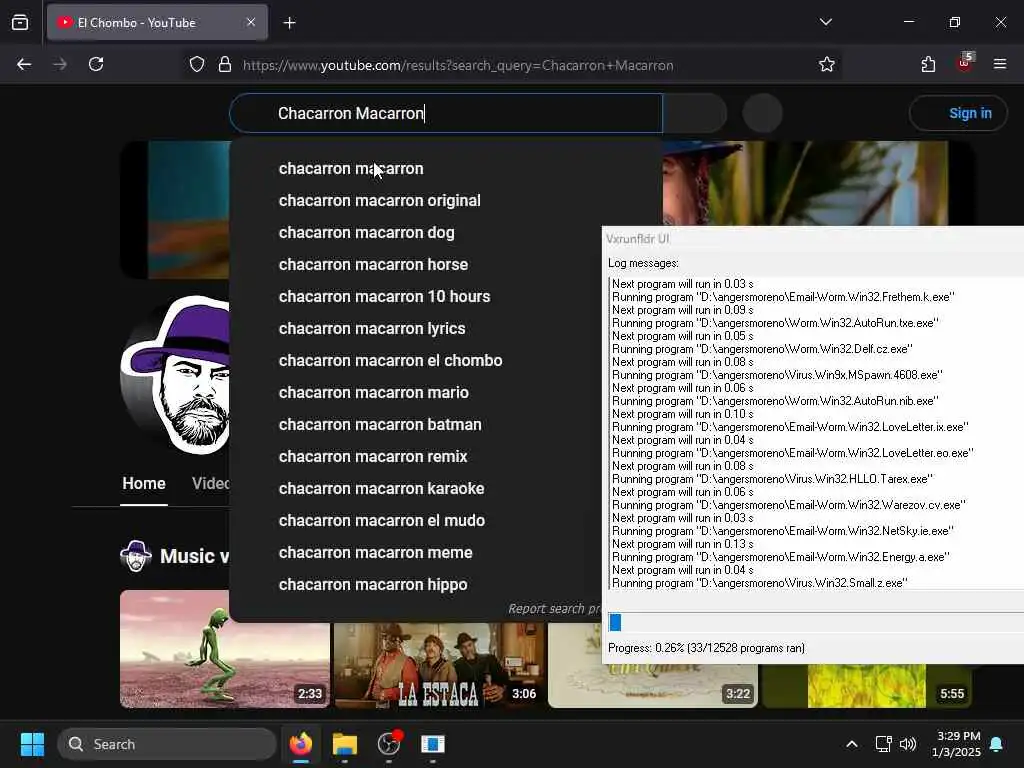
Task: Open File Explorer from taskbar
Action: [x=345, y=744]
